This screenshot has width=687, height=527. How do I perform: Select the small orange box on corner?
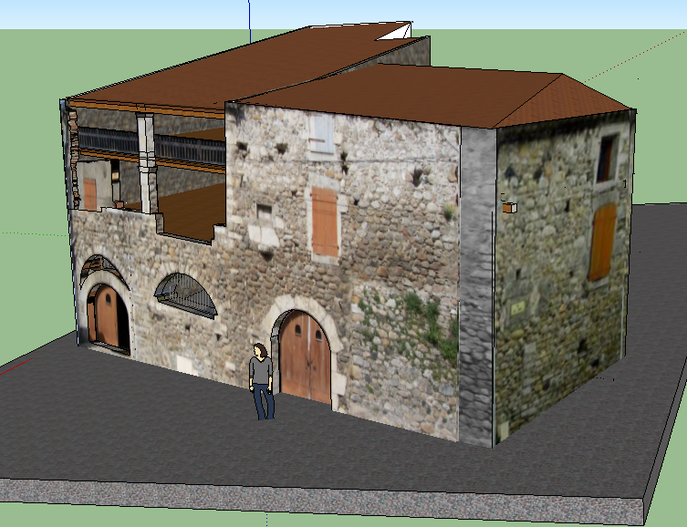(510, 208)
